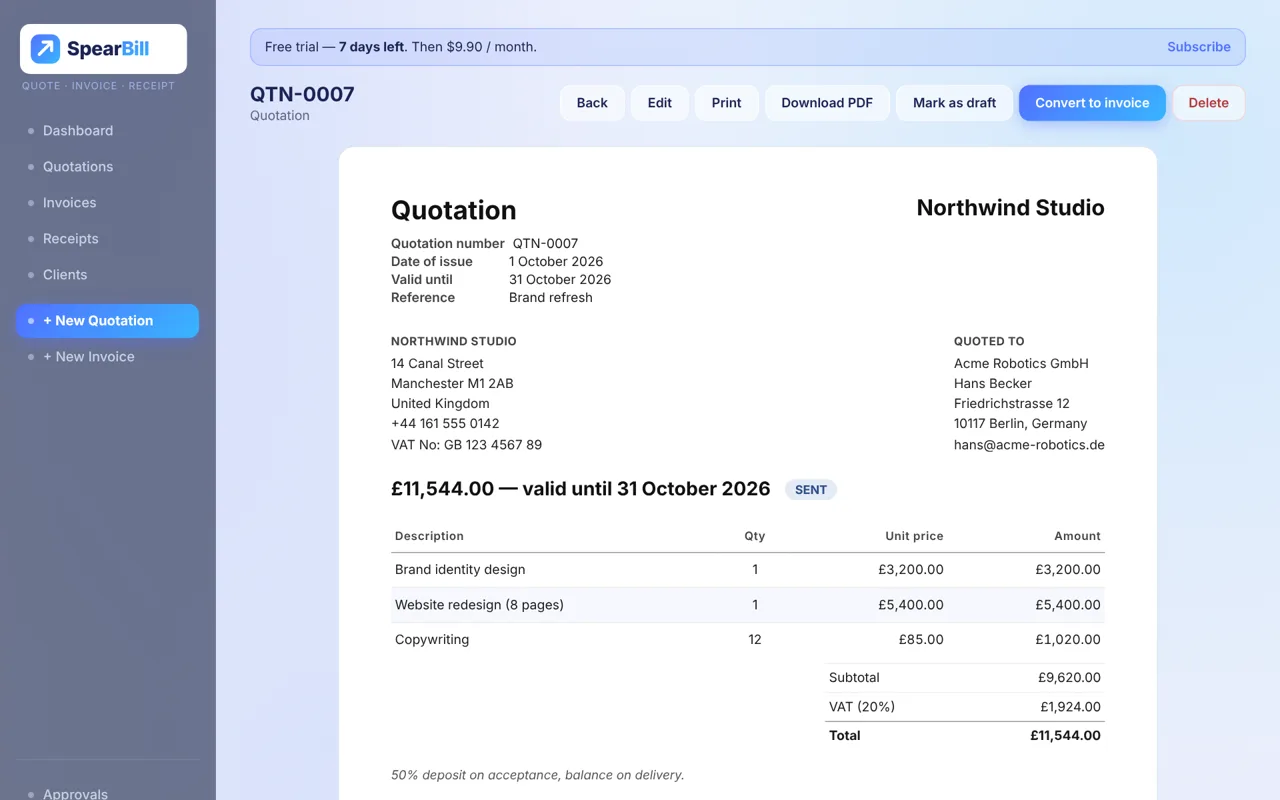
Task: Select the 'Website redesign (8 pages)' description
Action: point(479,605)
